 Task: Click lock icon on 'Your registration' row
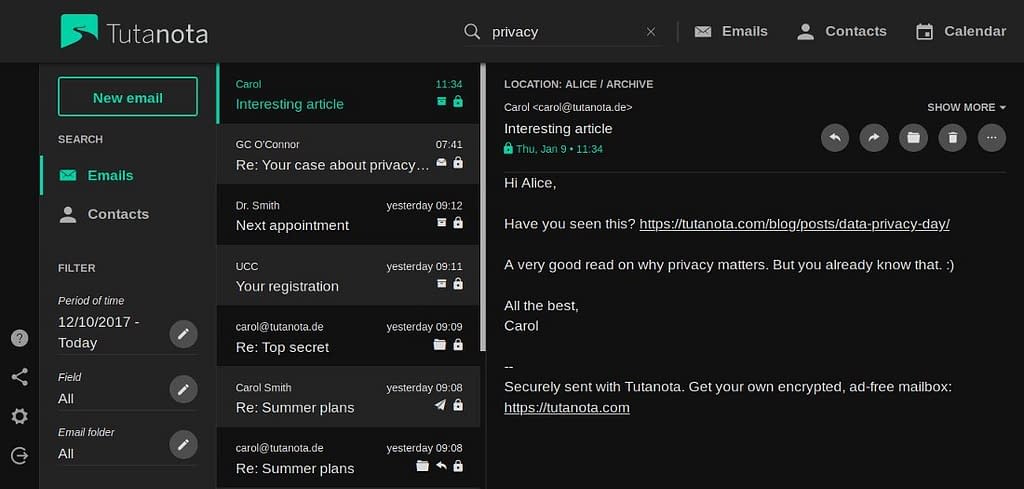click(458, 283)
